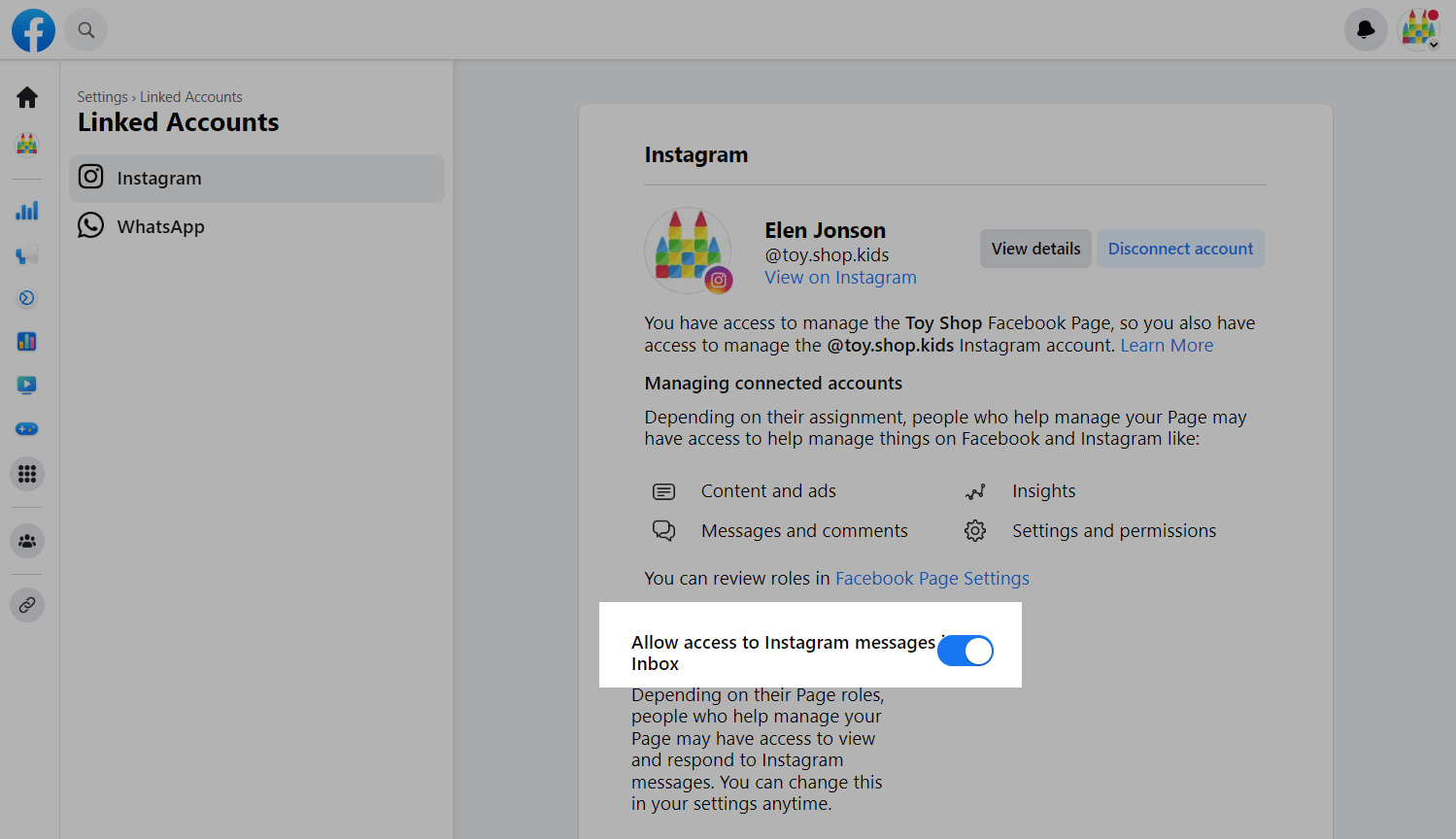Click Disconnect account button
The width and height of the screenshot is (1456, 839).
click(1180, 249)
